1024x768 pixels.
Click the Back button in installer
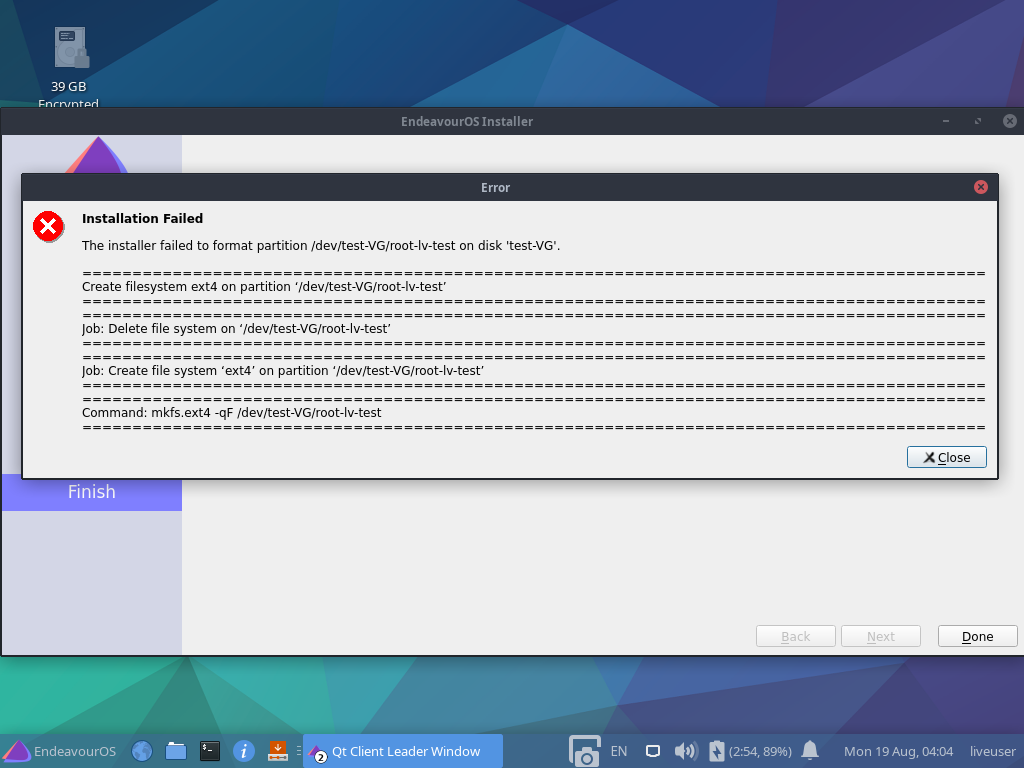pos(795,636)
